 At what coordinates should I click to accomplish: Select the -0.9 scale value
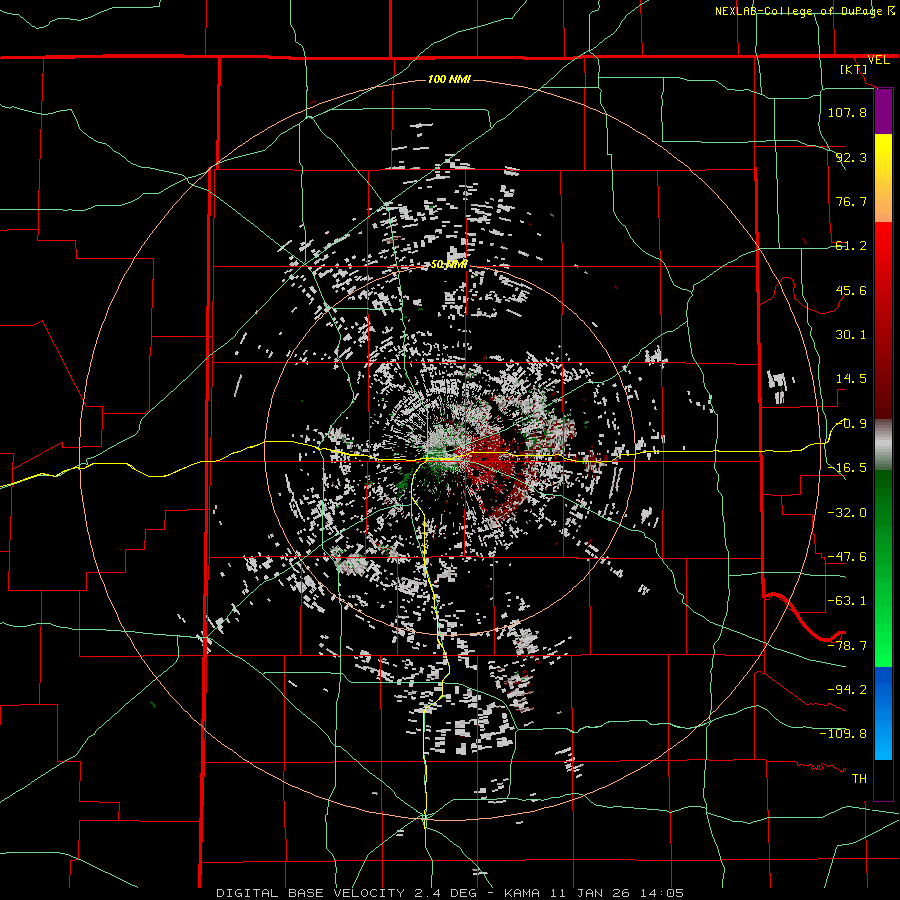tap(851, 424)
